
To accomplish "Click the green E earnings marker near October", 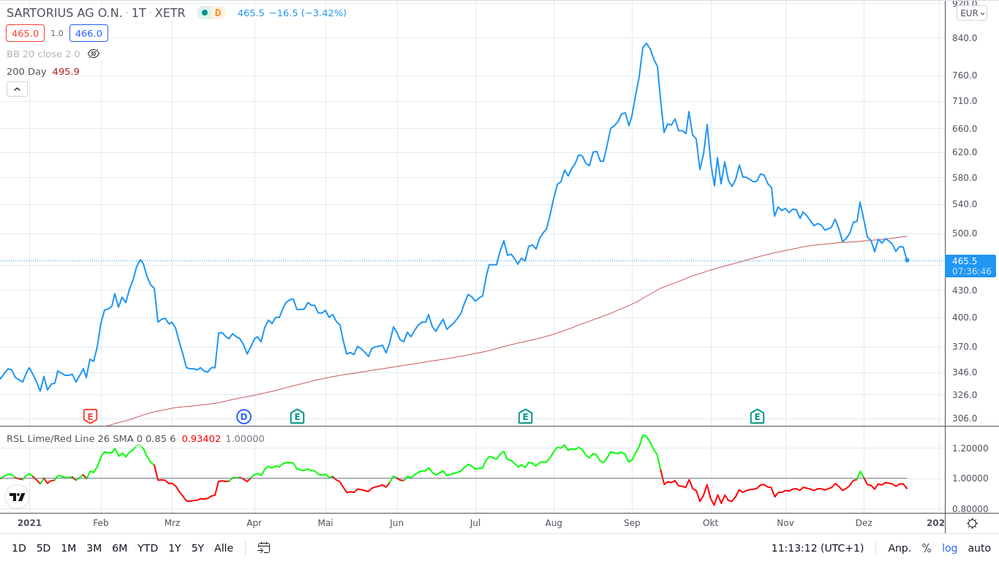I will coord(757,416).
